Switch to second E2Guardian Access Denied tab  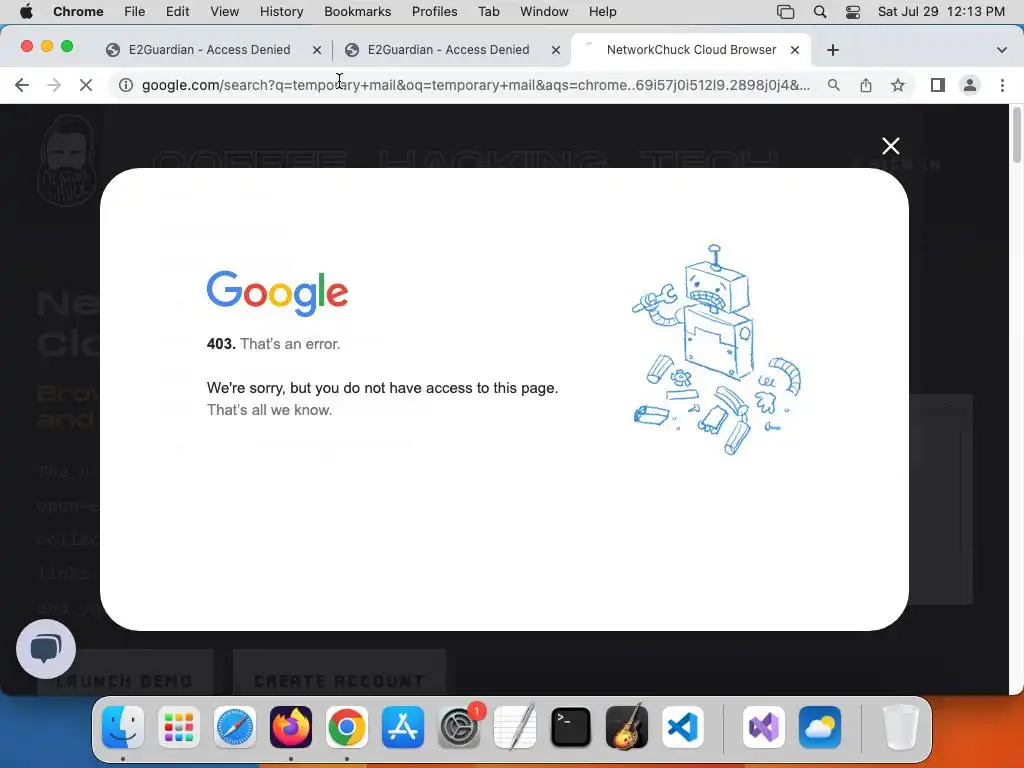pos(448,50)
